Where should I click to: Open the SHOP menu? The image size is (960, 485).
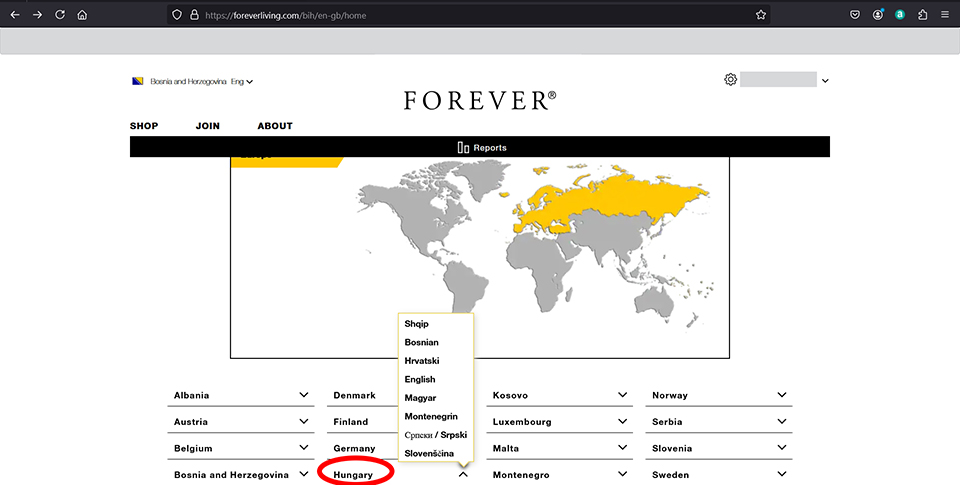click(144, 126)
